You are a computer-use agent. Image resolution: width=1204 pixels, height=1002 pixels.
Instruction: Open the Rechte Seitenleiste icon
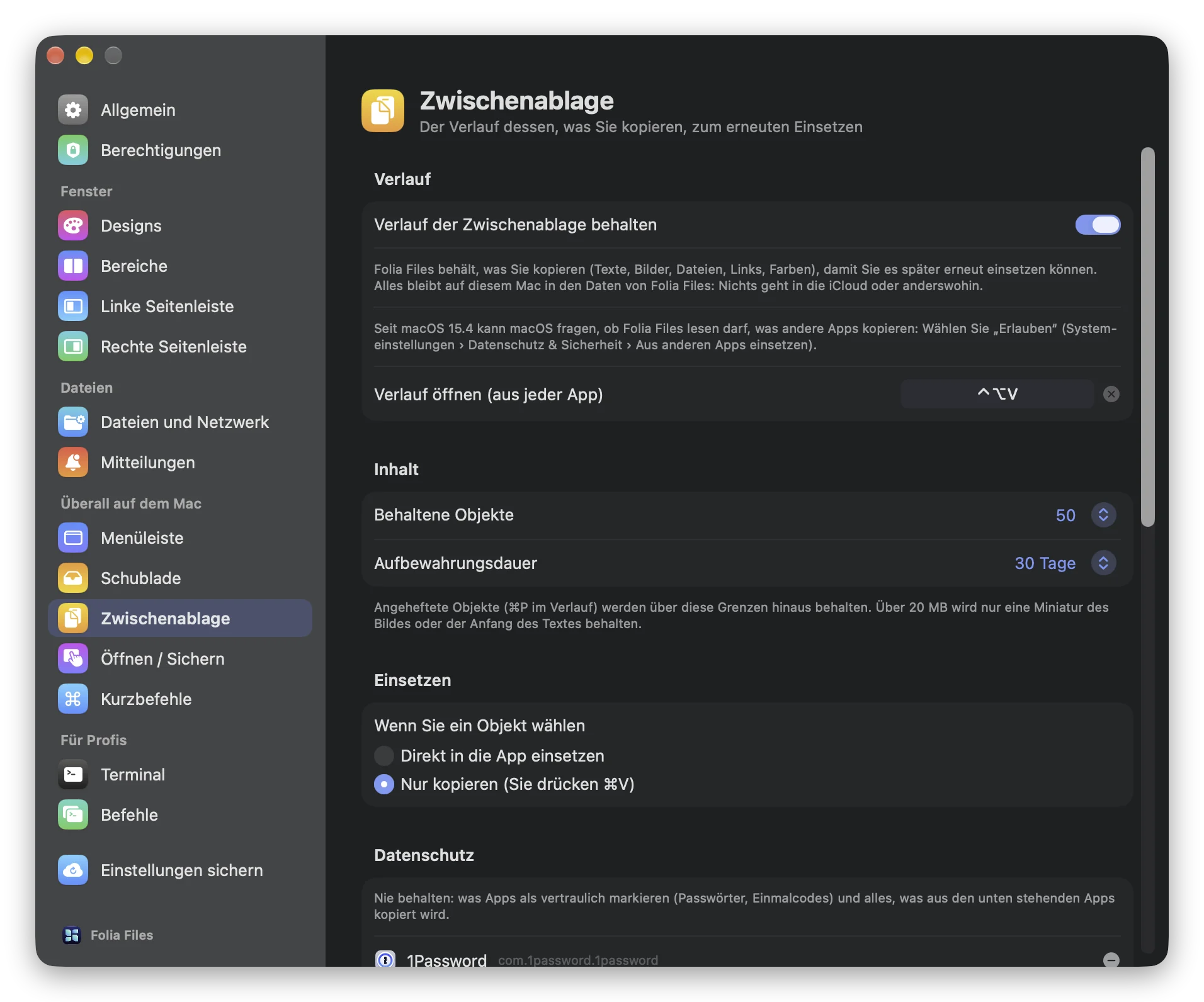coord(73,347)
